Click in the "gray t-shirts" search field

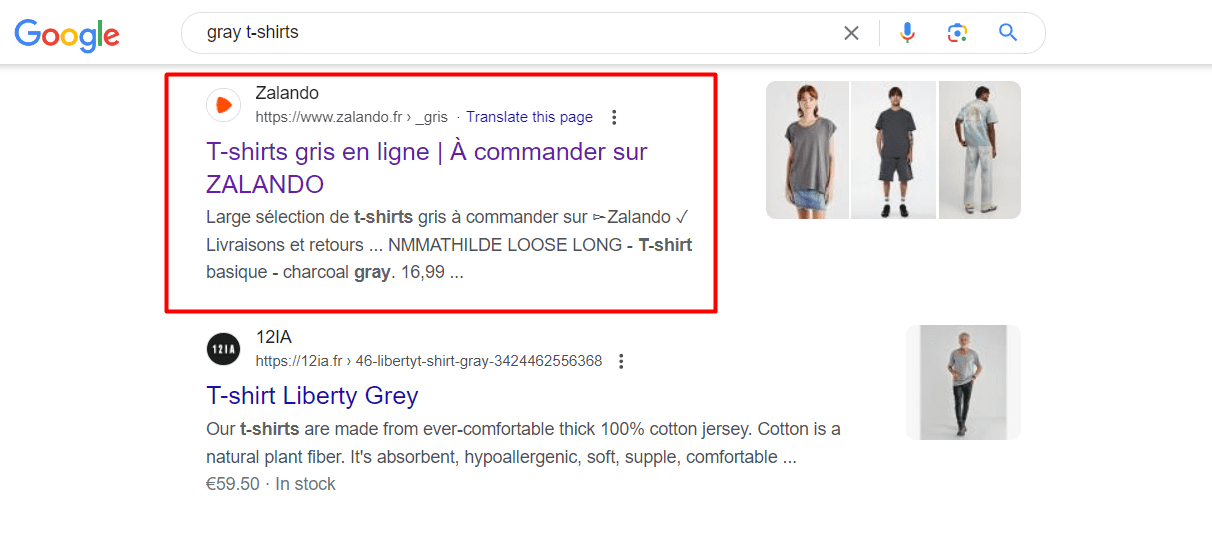[500, 33]
